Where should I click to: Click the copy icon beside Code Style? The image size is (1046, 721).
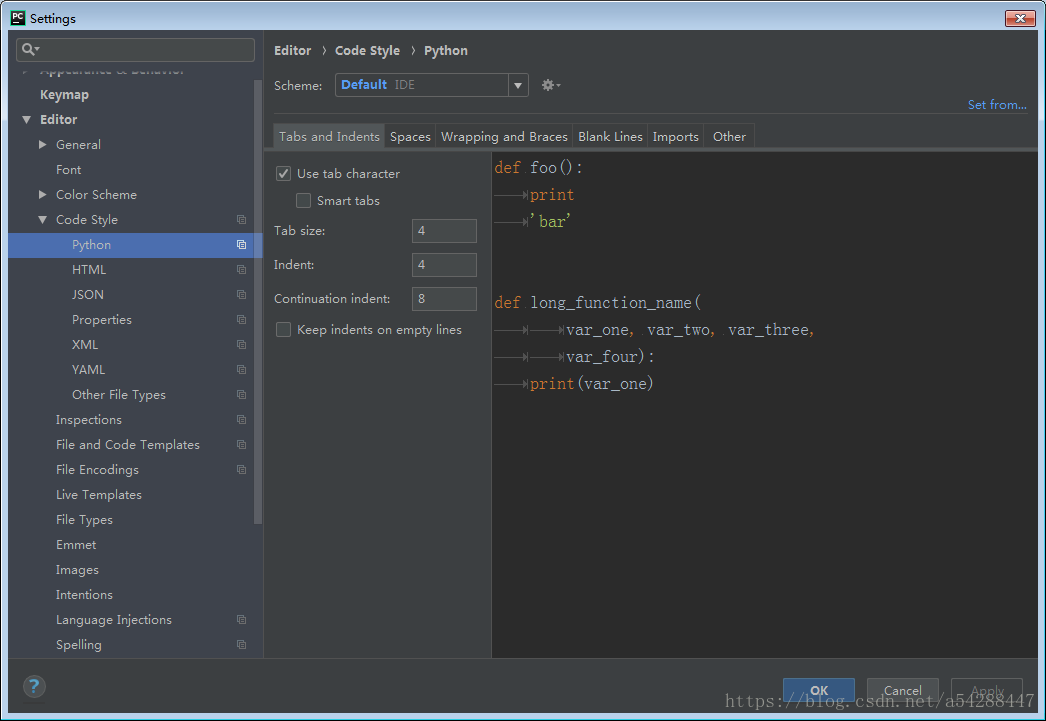coord(241,219)
